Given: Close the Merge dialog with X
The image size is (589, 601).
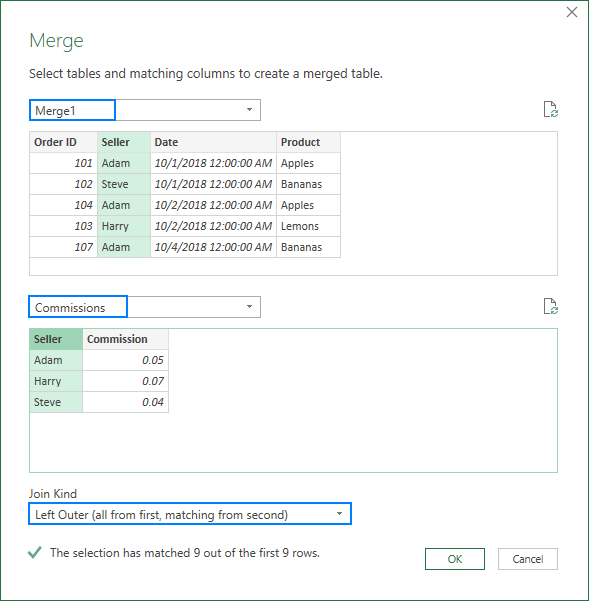Looking at the screenshot, I should click(572, 12).
